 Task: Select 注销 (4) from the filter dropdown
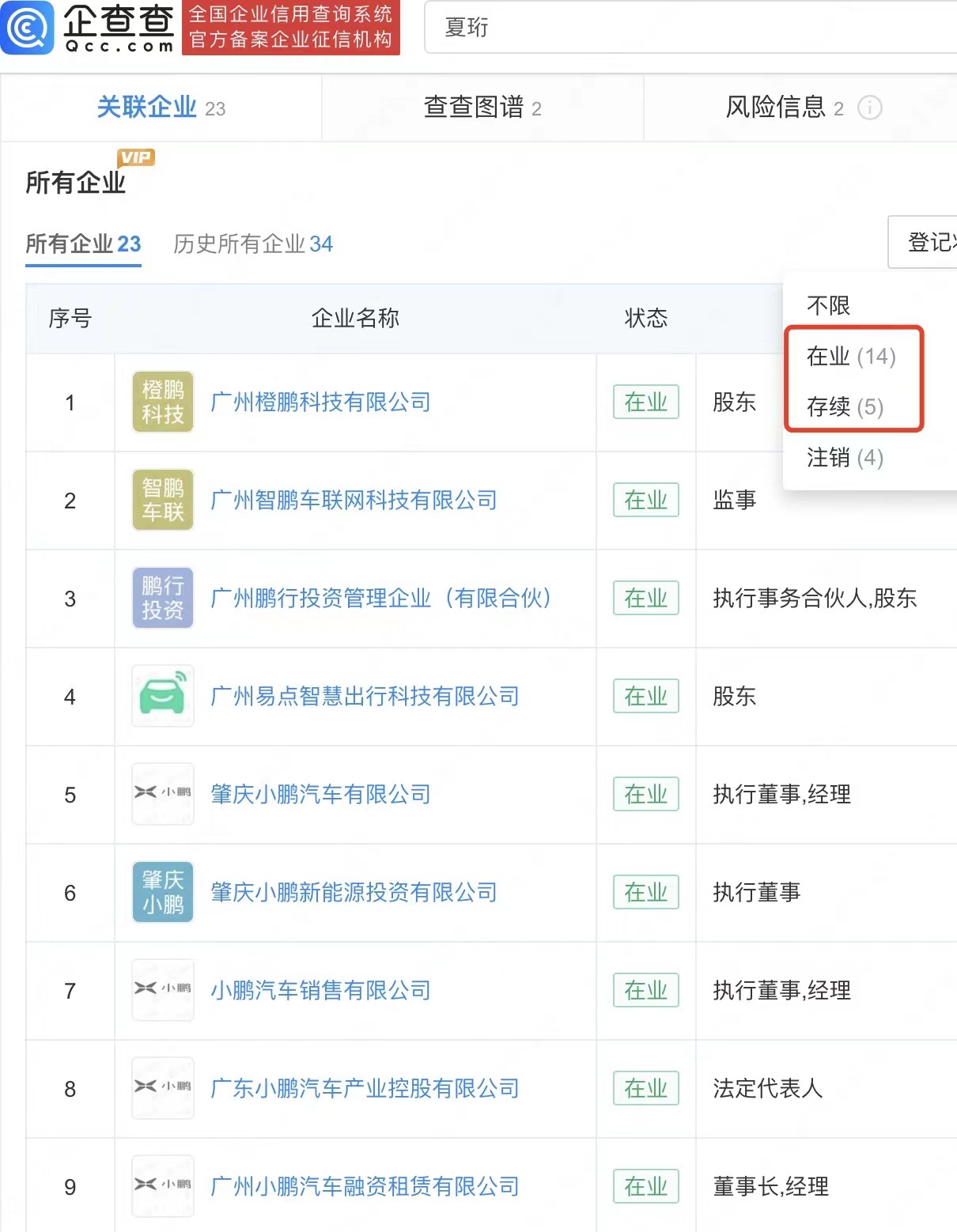pos(844,459)
